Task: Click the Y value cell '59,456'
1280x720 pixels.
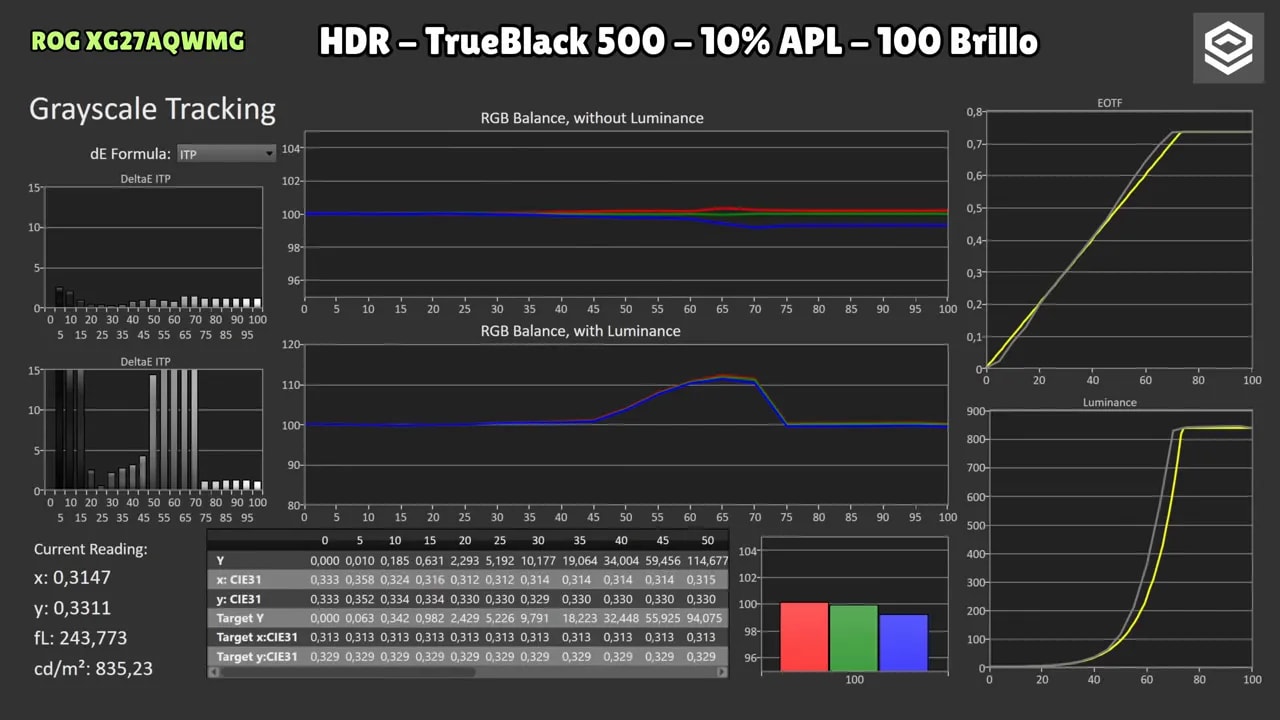Action: pyautogui.click(x=661, y=561)
